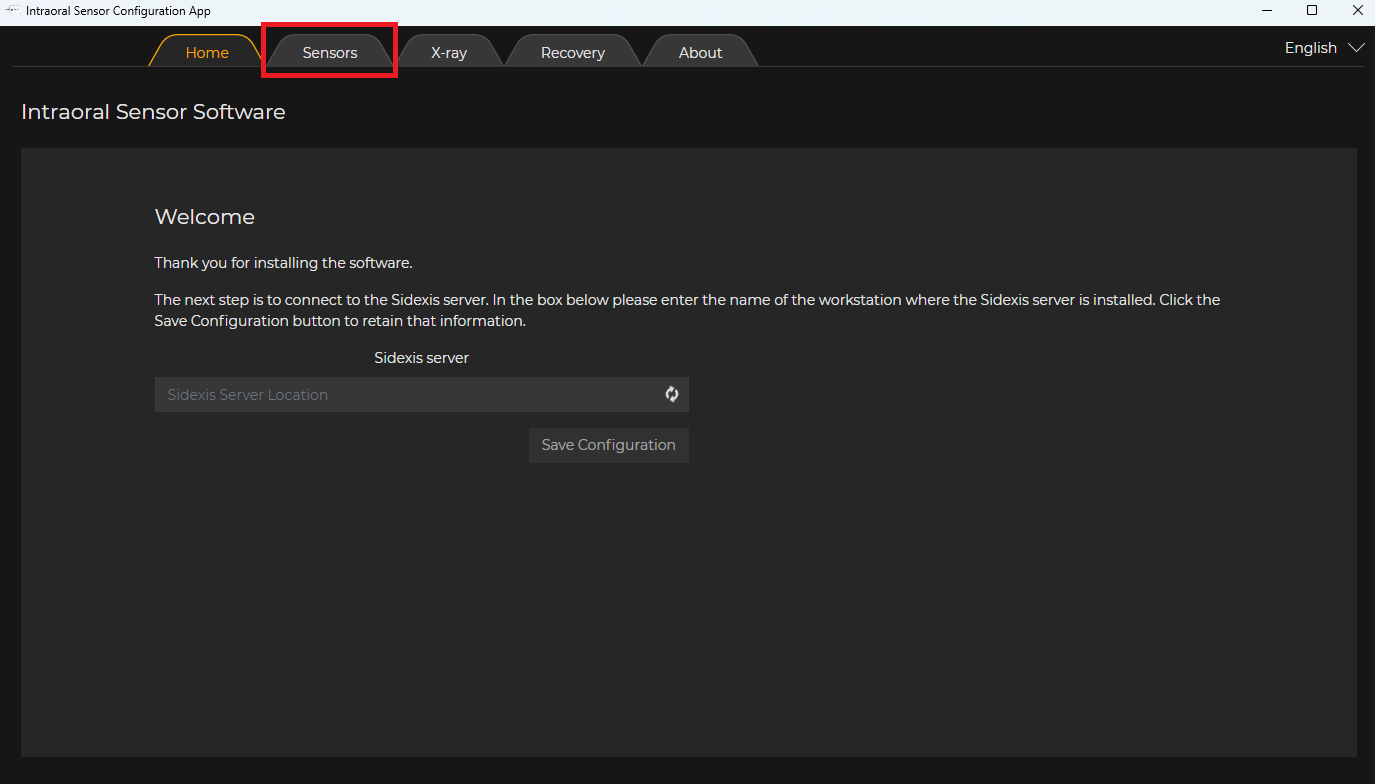Open the Sensors tab
Screen dimensions: 1375x784
click(330, 52)
